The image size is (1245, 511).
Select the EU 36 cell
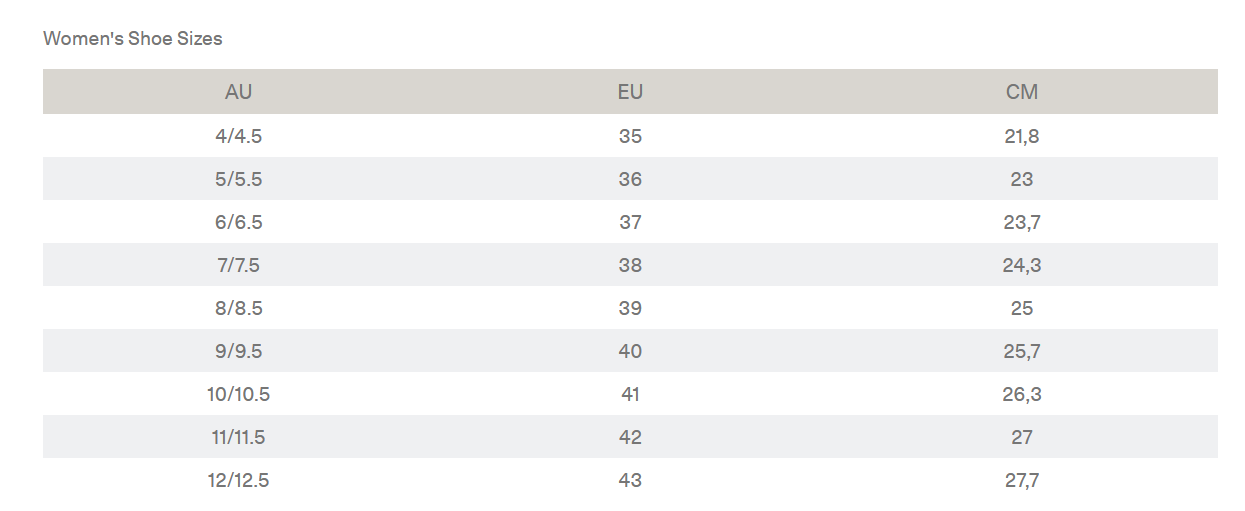[630, 179]
